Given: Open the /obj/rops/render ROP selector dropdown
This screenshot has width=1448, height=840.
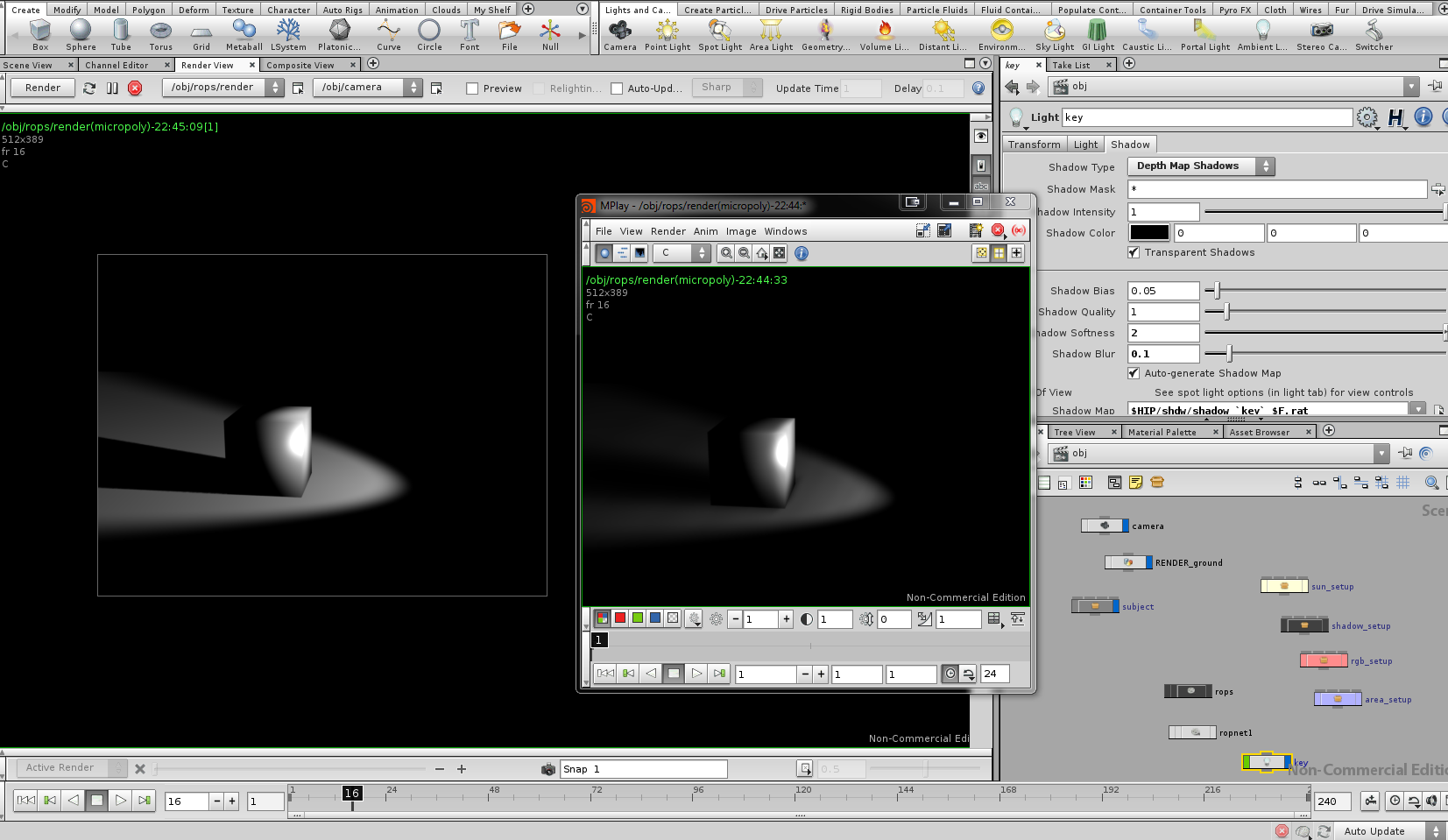Looking at the screenshot, I should point(223,88).
